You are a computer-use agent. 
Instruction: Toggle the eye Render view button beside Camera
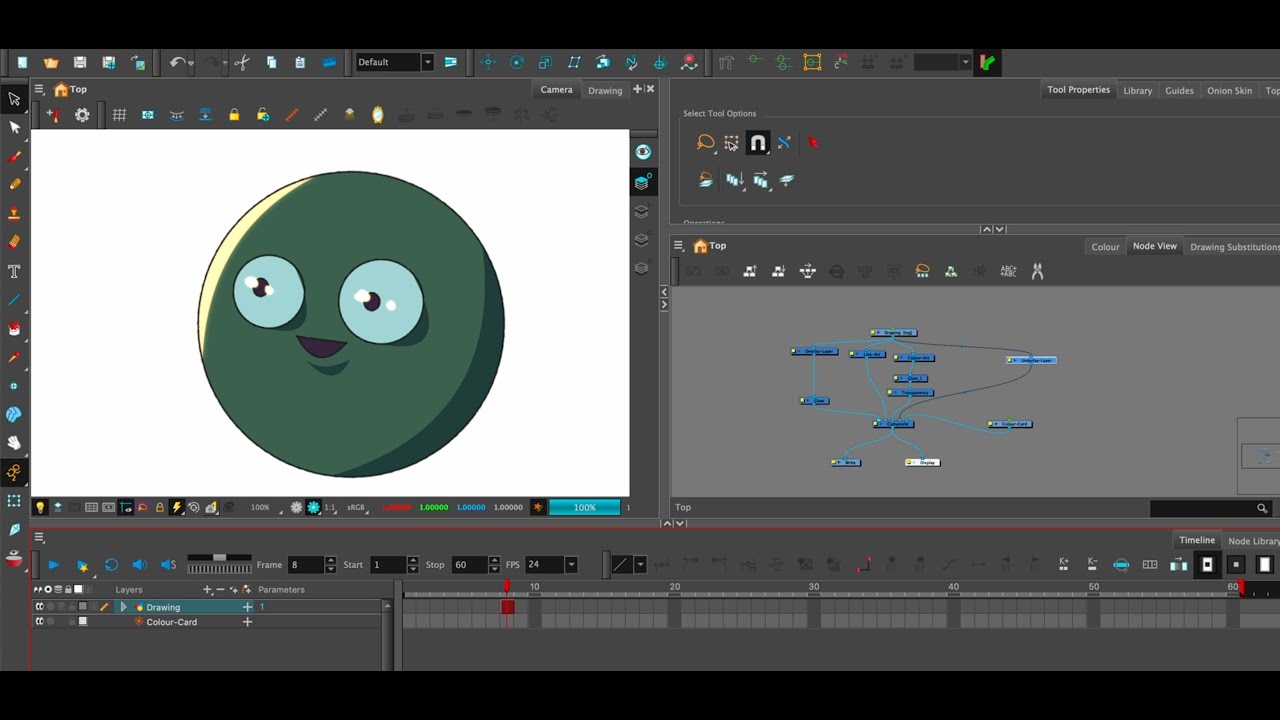point(643,152)
